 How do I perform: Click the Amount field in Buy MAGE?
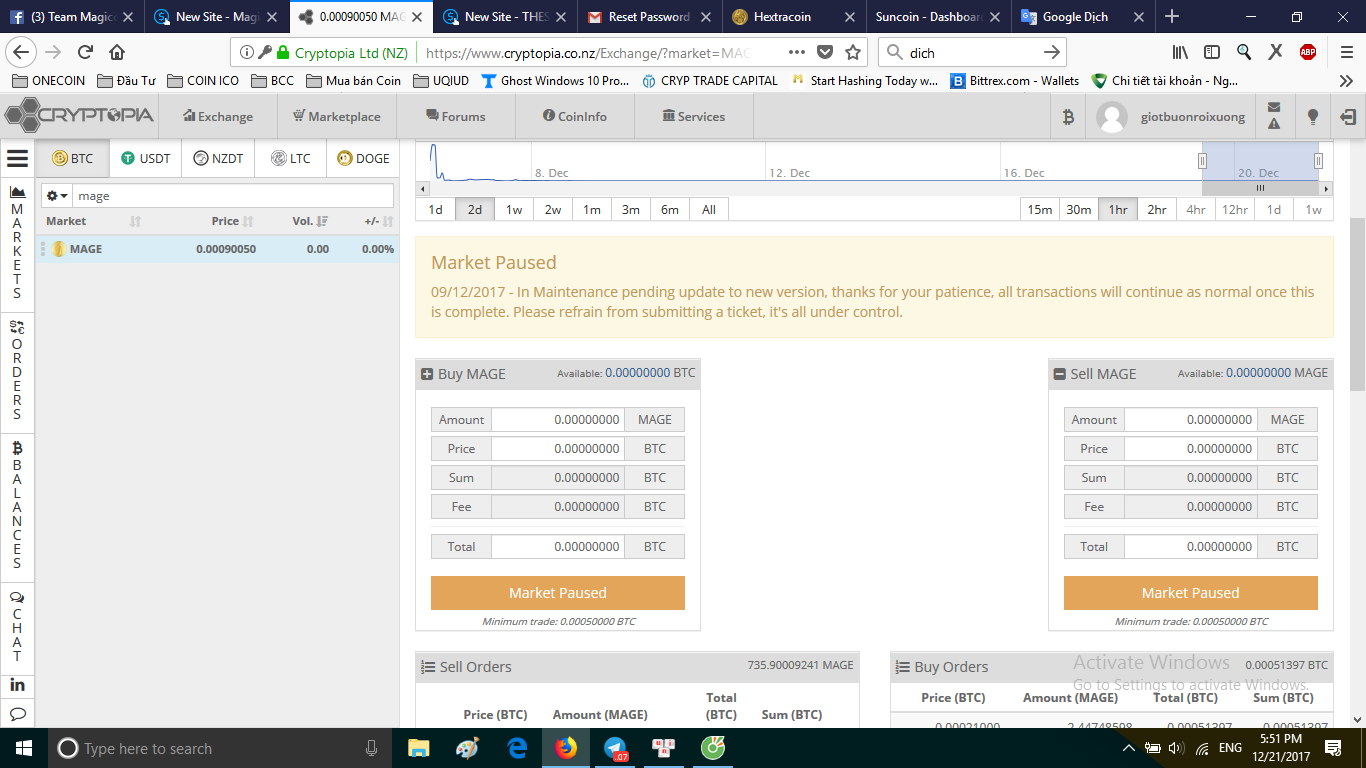pos(558,420)
